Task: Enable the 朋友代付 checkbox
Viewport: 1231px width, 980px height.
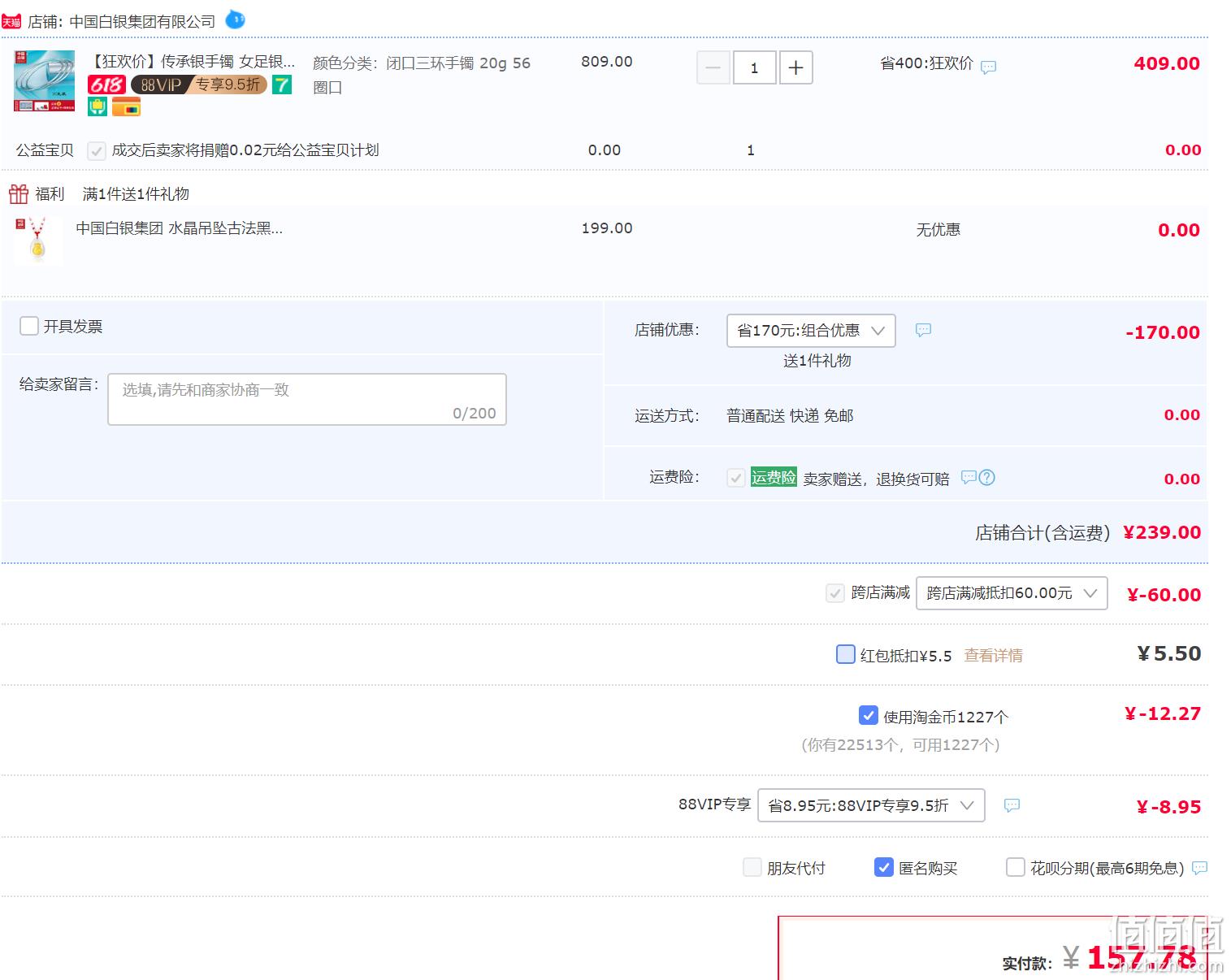Action: pos(752,867)
